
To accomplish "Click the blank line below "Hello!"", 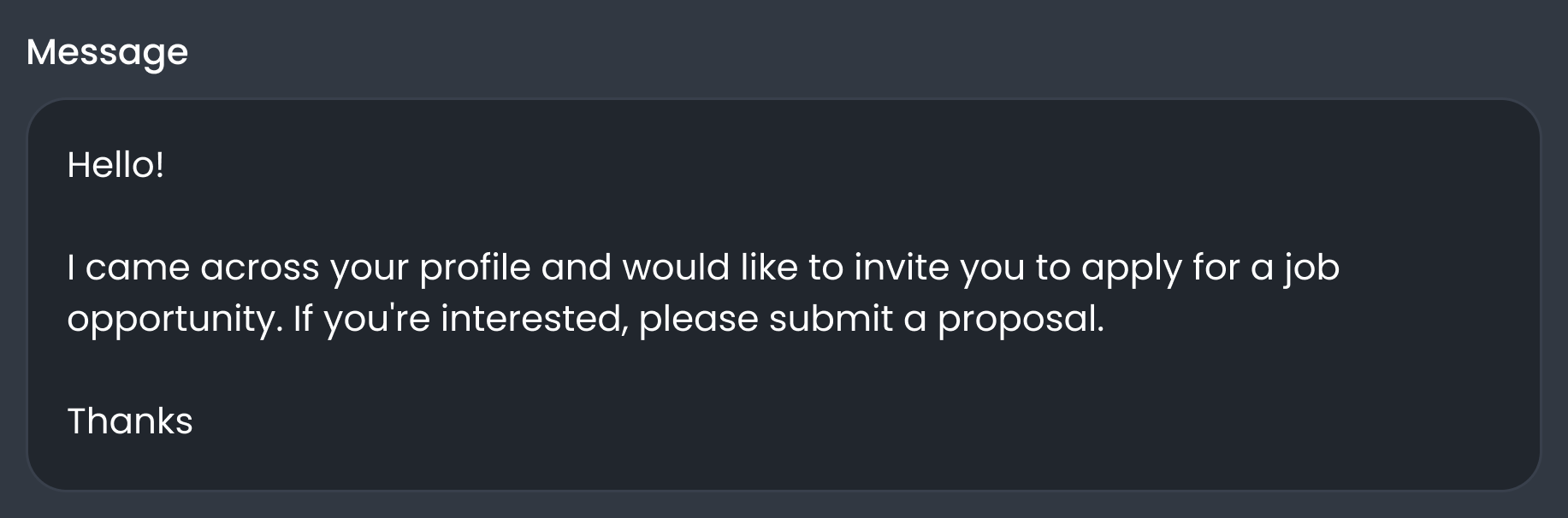I will point(784,215).
